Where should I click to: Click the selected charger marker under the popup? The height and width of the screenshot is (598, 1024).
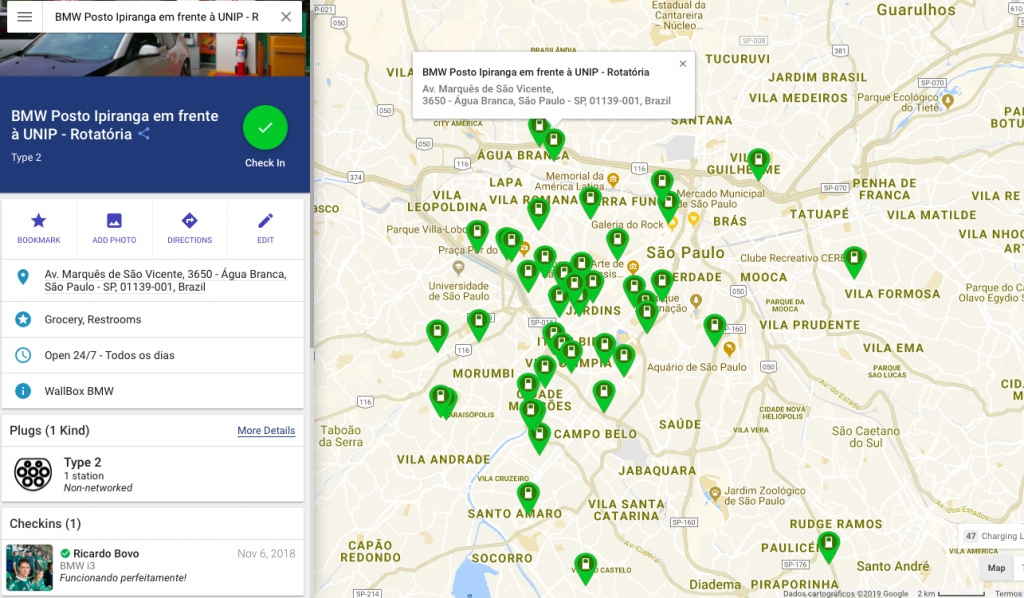(x=554, y=144)
